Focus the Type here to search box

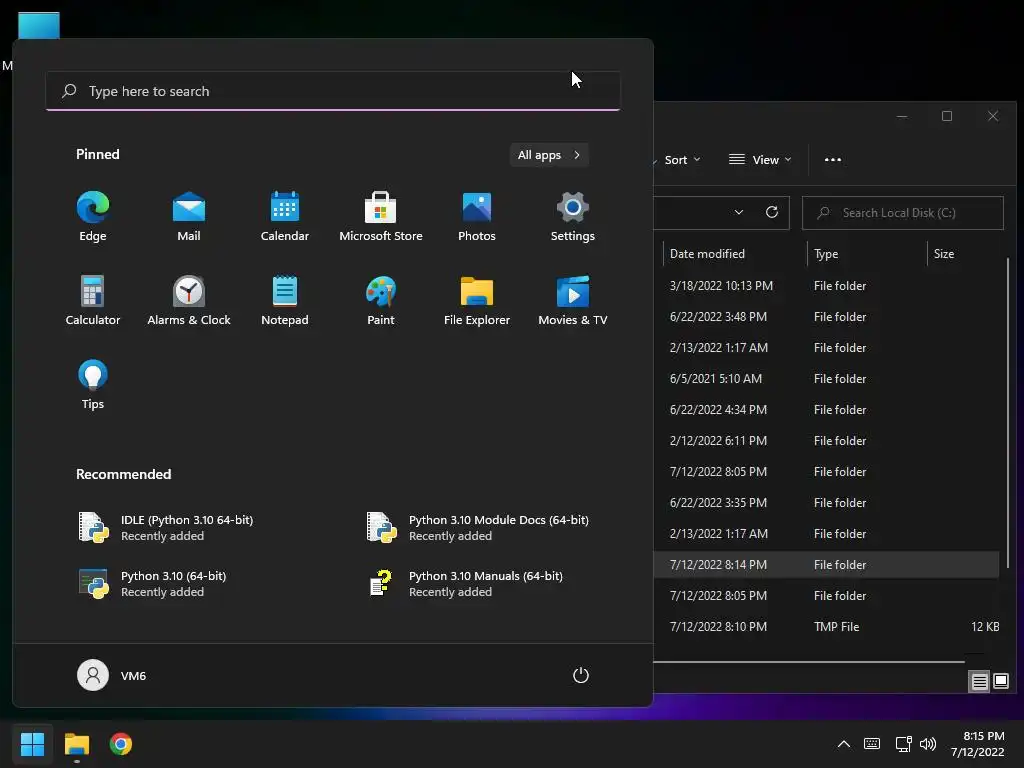pyautogui.click(x=333, y=91)
